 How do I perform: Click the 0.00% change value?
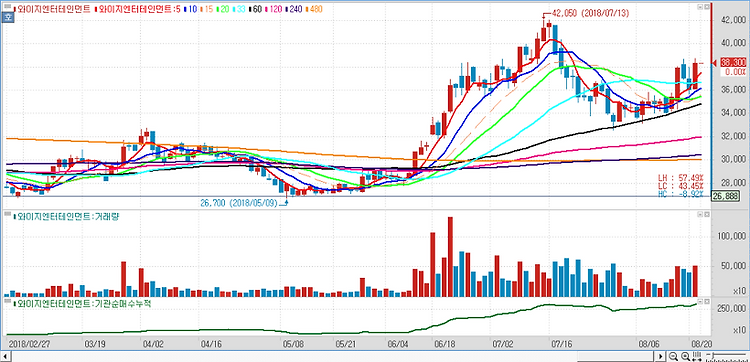tap(736, 72)
